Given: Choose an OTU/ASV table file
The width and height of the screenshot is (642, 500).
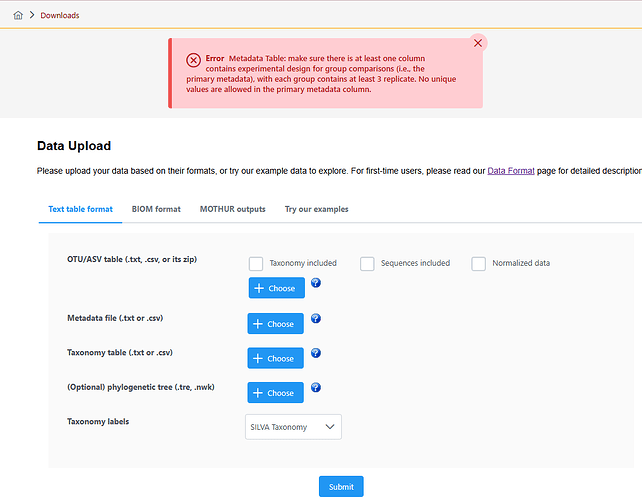Looking at the screenshot, I should (x=275, y=288).
